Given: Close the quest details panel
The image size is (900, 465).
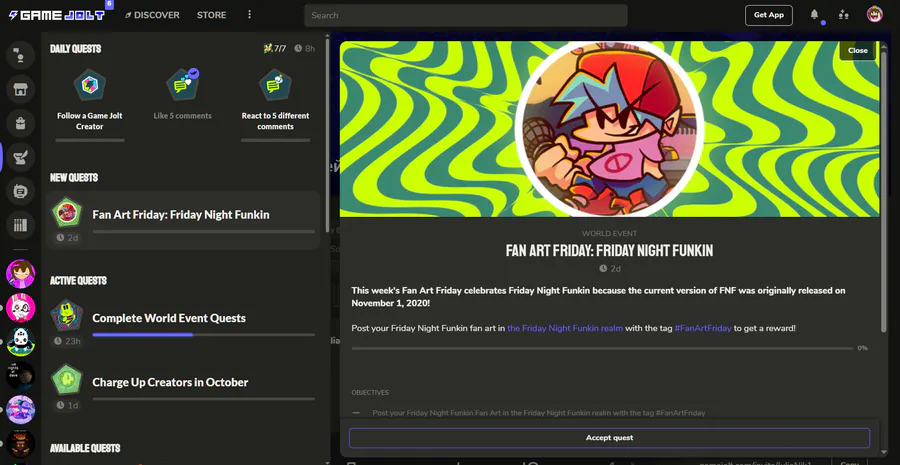Looking at the screenshot, I should coord(858,51).
